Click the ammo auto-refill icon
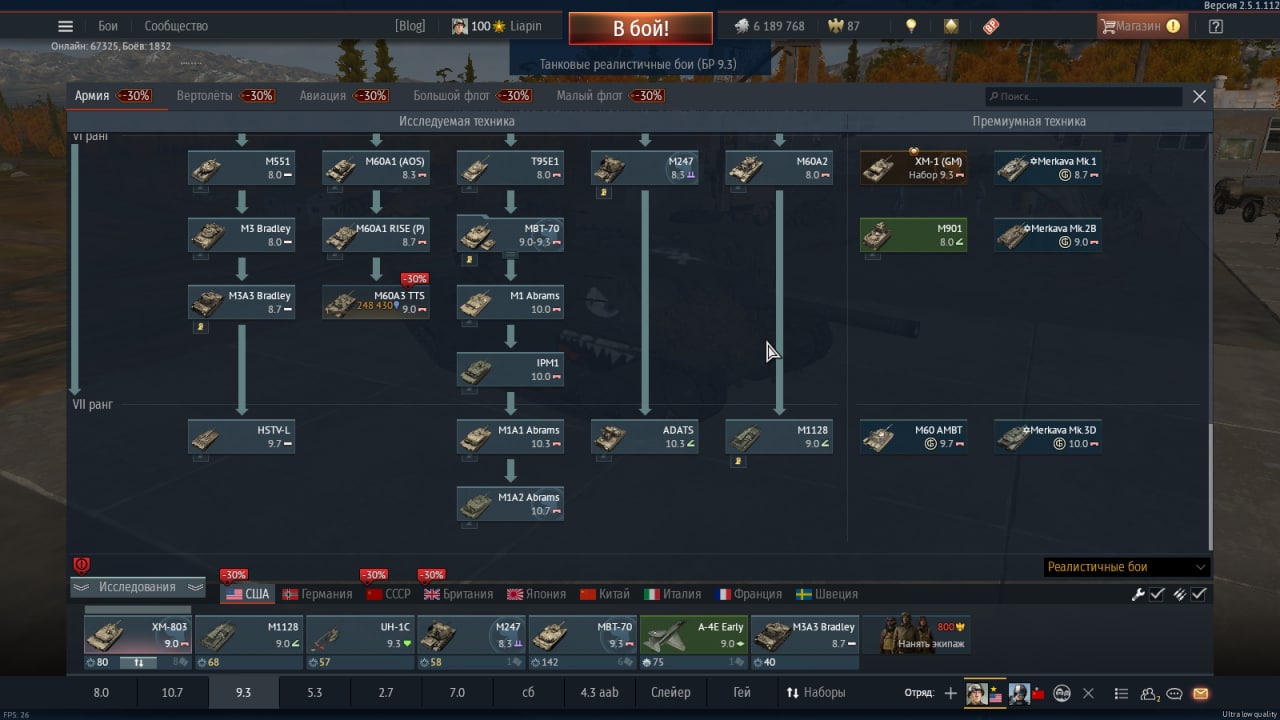The image size is (1280, 720). coord(1179,594)
